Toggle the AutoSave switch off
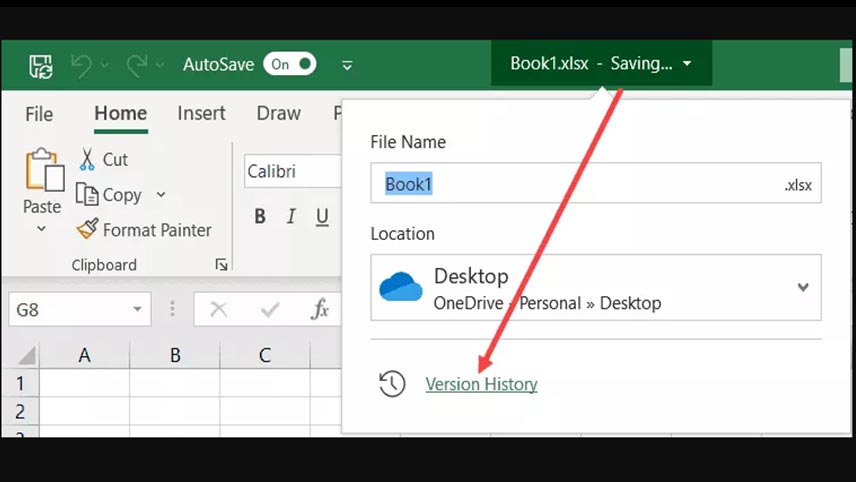 [289, 64]
